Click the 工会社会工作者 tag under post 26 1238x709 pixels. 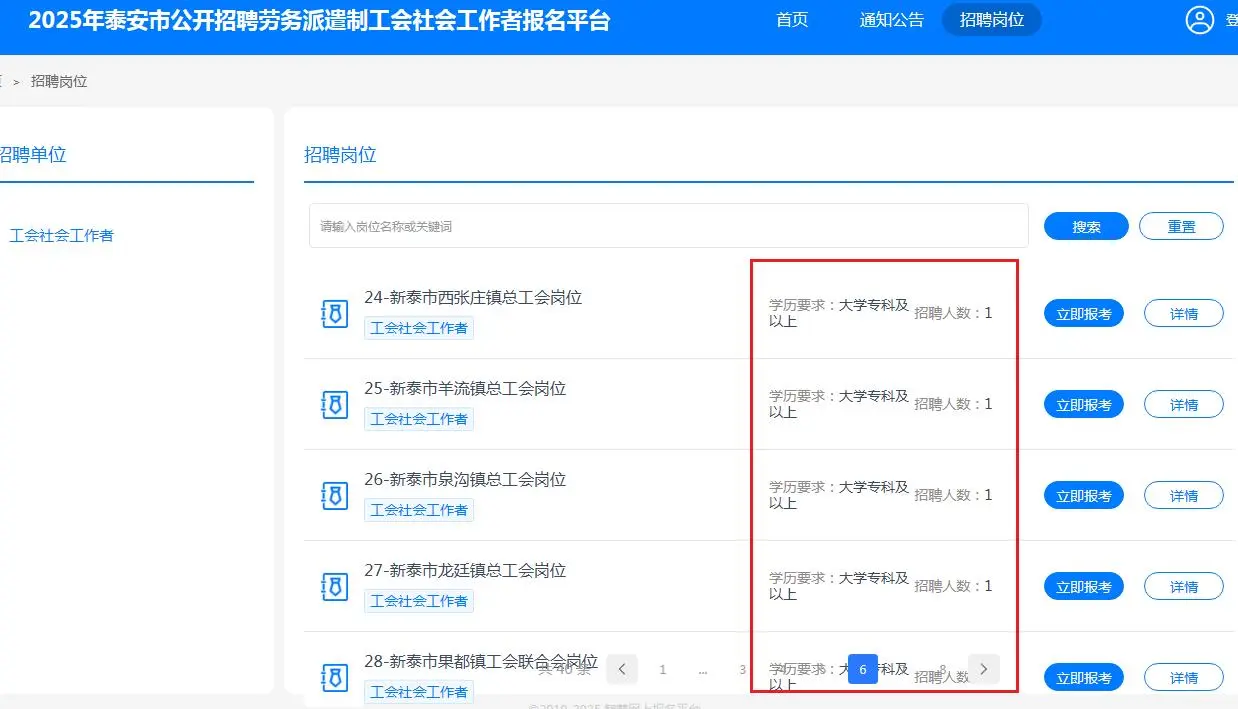coord(419,510)
